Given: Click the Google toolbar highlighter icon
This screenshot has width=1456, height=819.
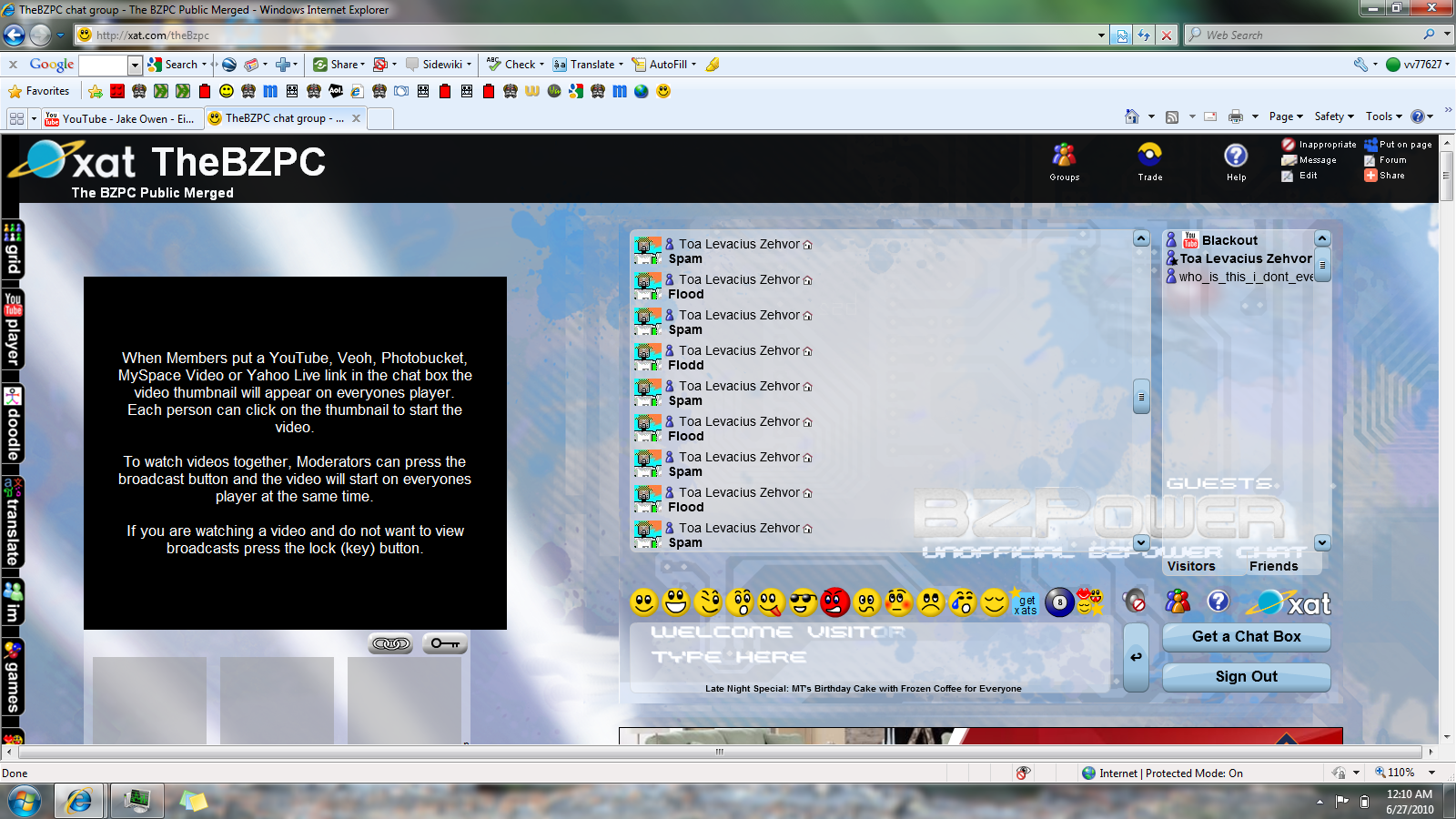Looking at the screenshot, I should (x=713, y=65).
